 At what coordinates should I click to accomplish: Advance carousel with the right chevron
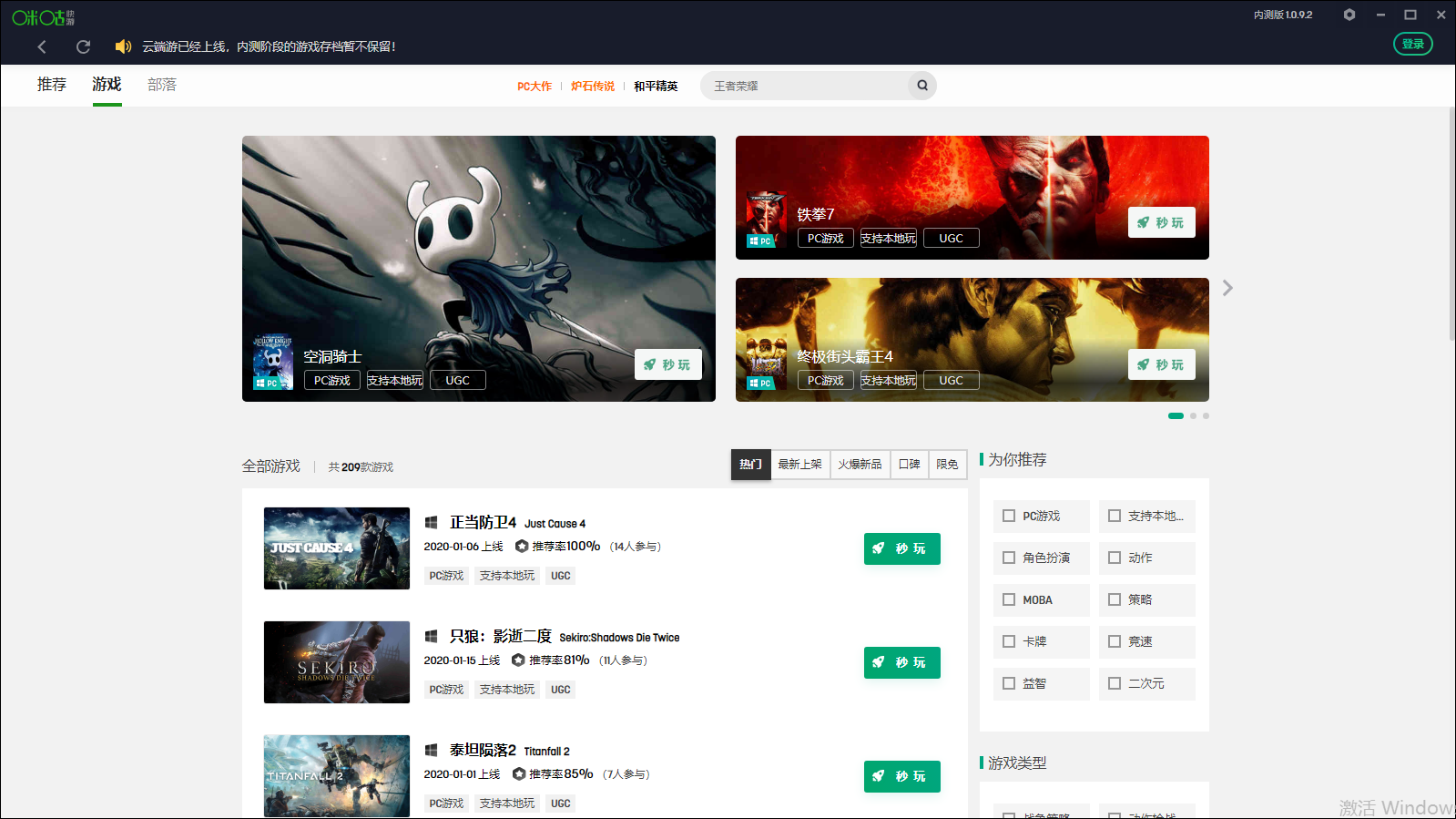pos(1227,288)
